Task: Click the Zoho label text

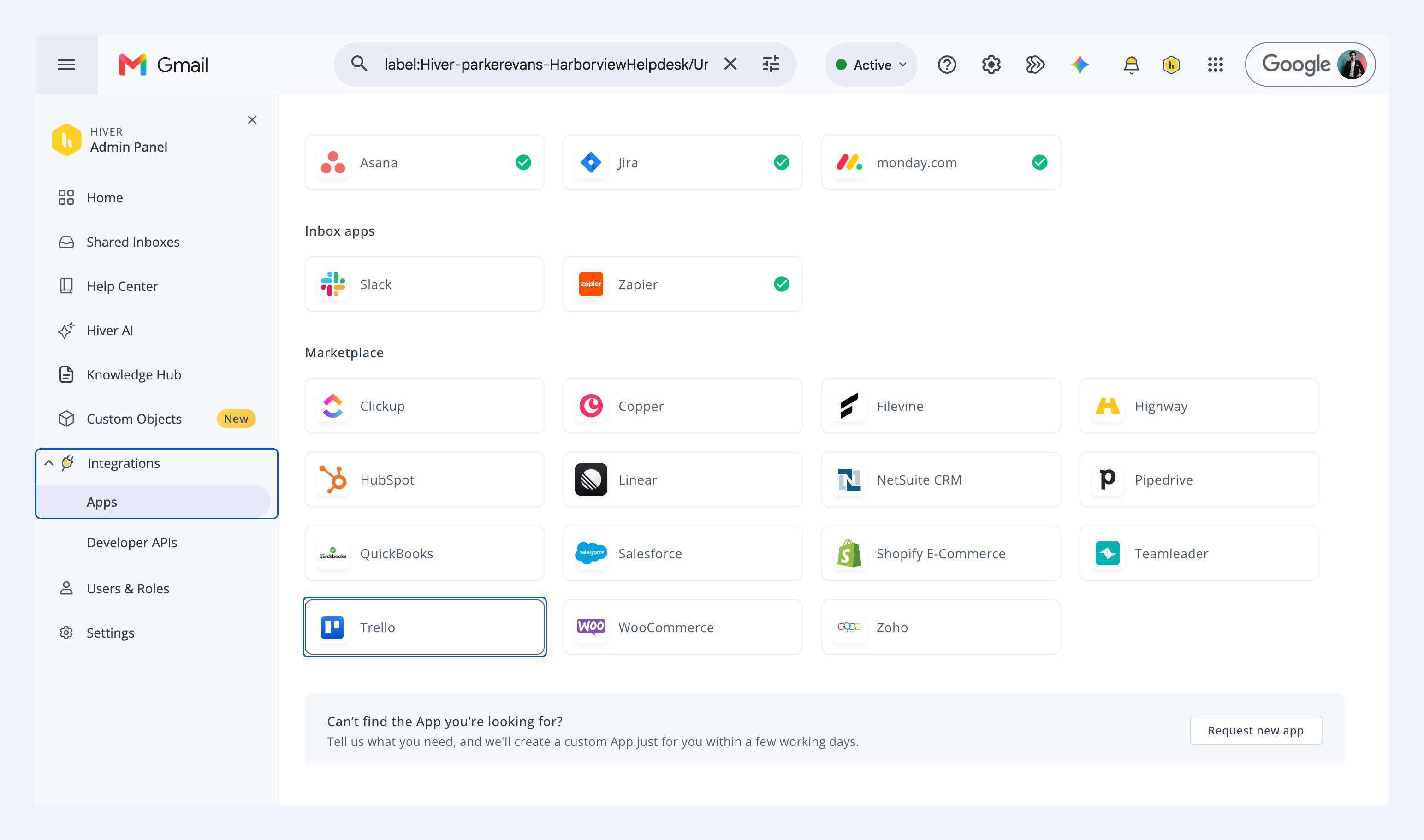Action: coord(892,627)
